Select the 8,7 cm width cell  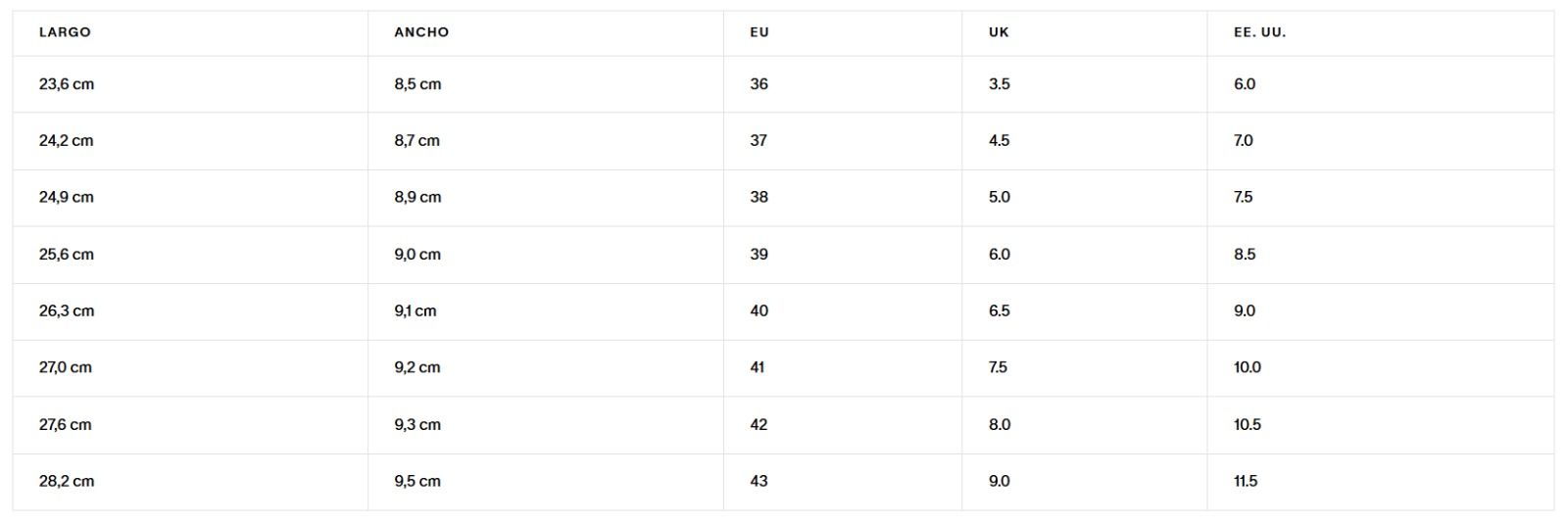click(417, 141)
